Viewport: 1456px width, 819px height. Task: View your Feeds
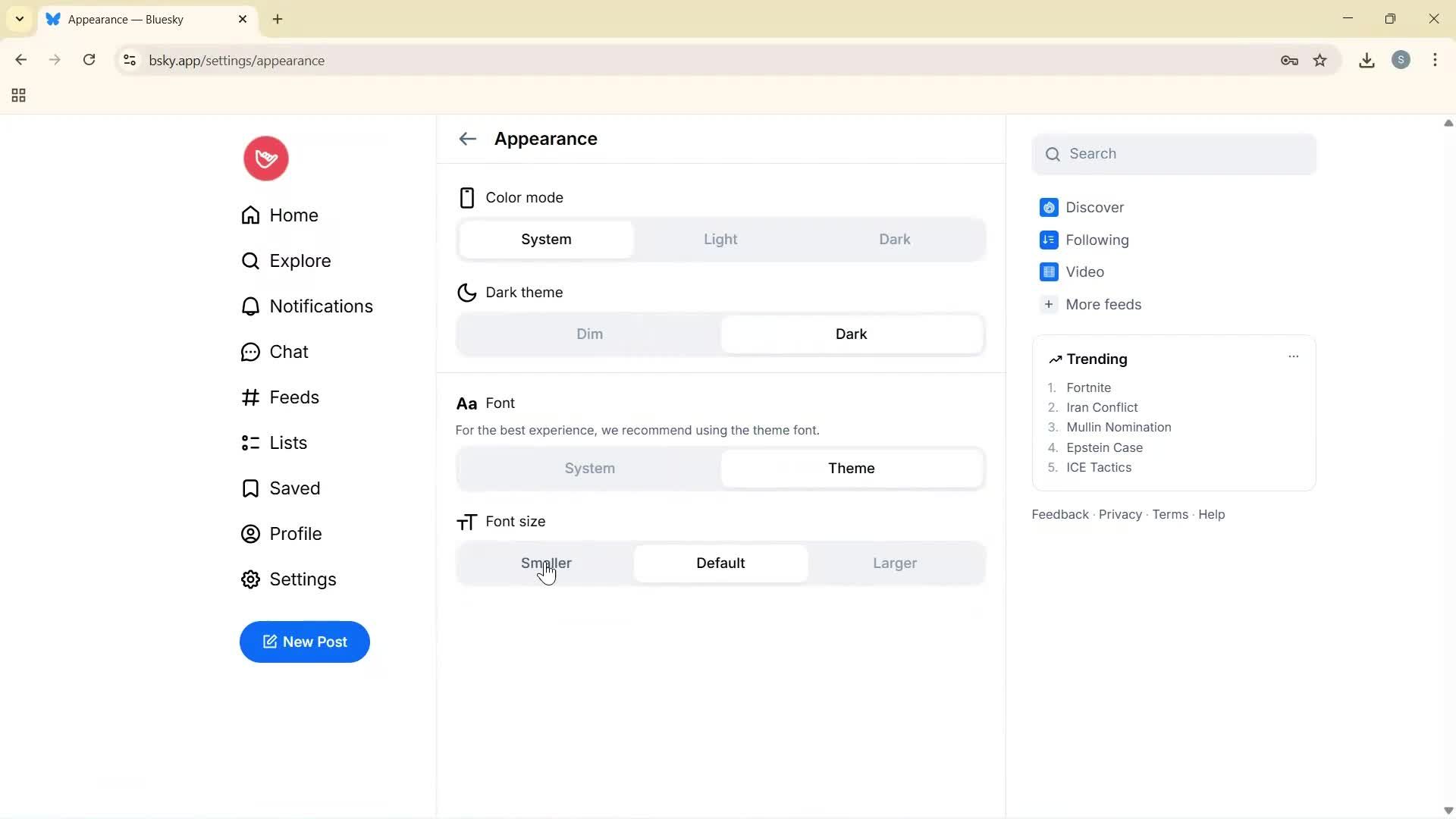click(294, 397)
